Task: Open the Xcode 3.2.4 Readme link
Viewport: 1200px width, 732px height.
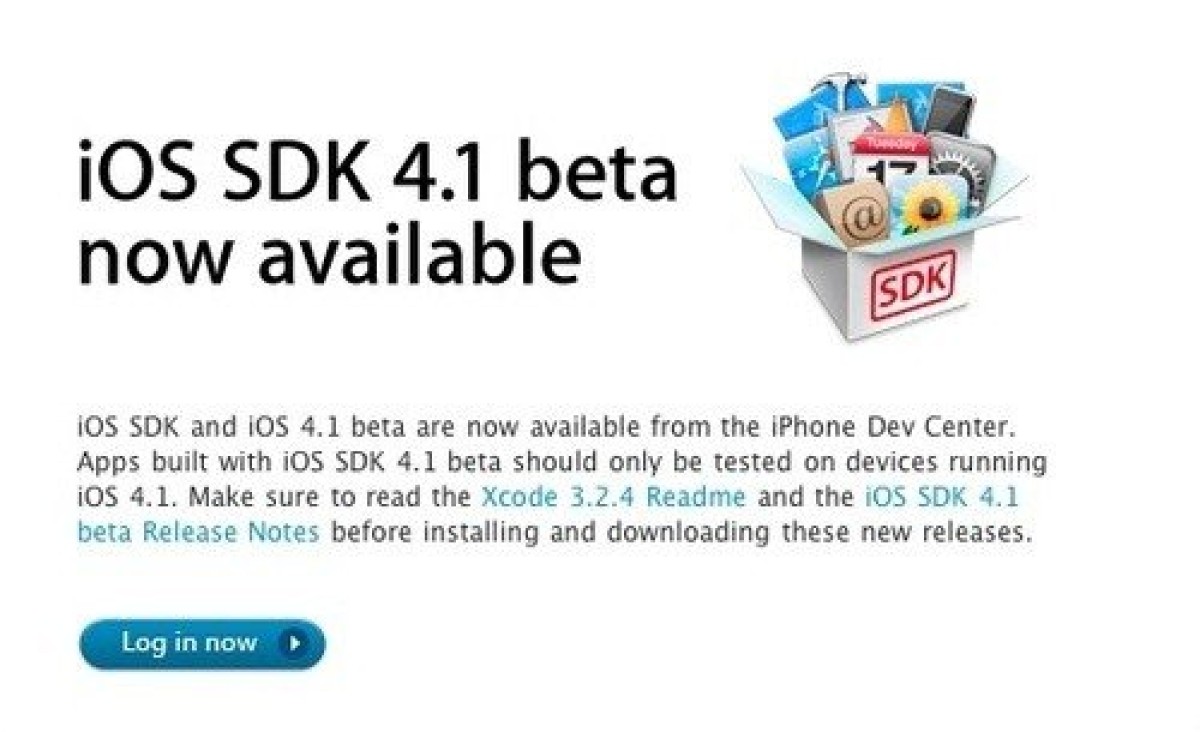Action: [614, 497]
